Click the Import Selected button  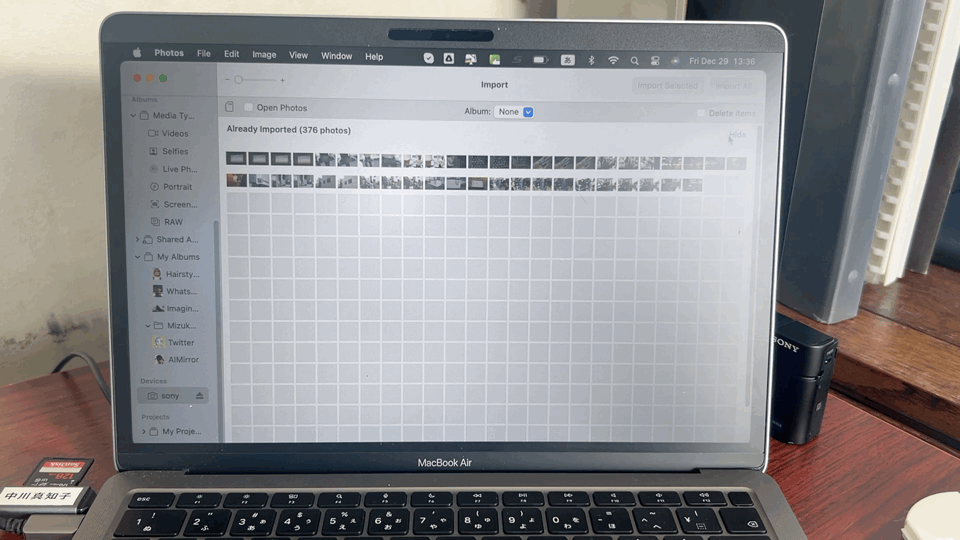[667, 86]
